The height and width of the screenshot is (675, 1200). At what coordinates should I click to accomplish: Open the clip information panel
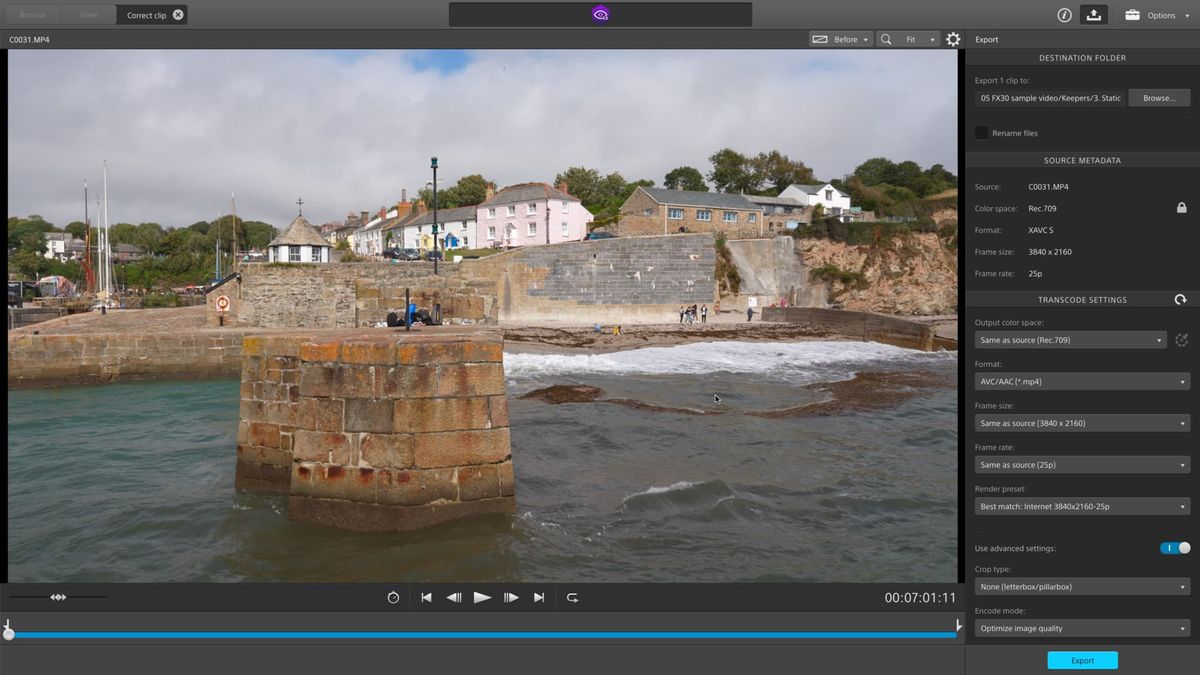(1062, 14)
